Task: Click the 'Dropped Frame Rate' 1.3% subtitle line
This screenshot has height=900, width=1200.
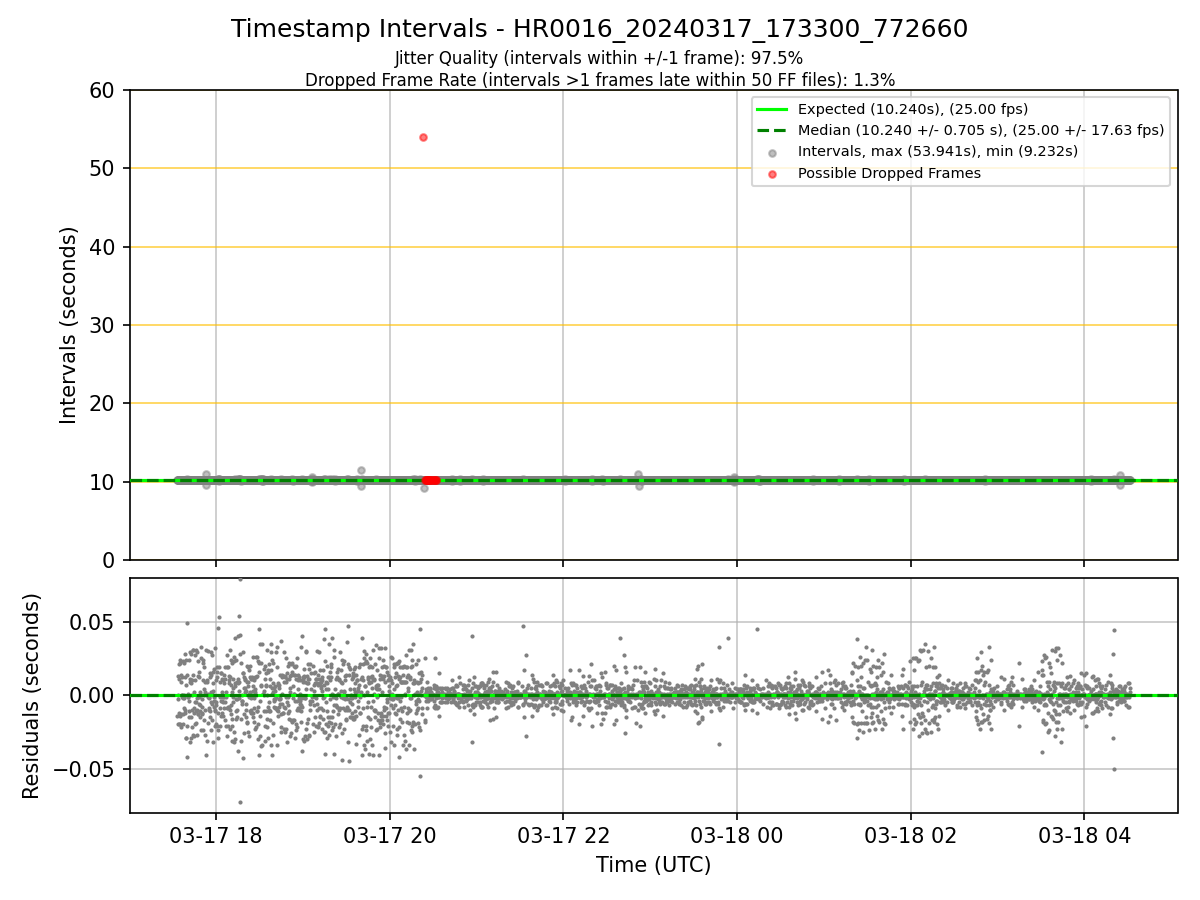Action: tap(599, 80)
